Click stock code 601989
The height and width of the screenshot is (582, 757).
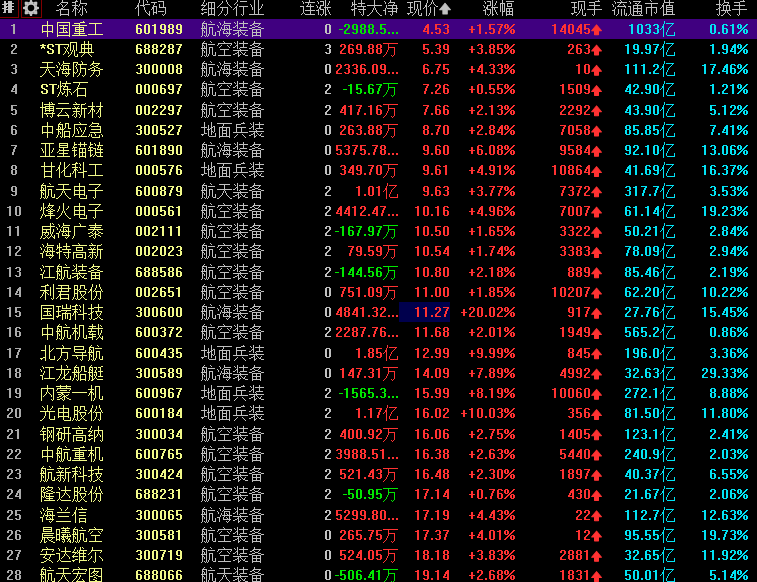click(159, 29)
